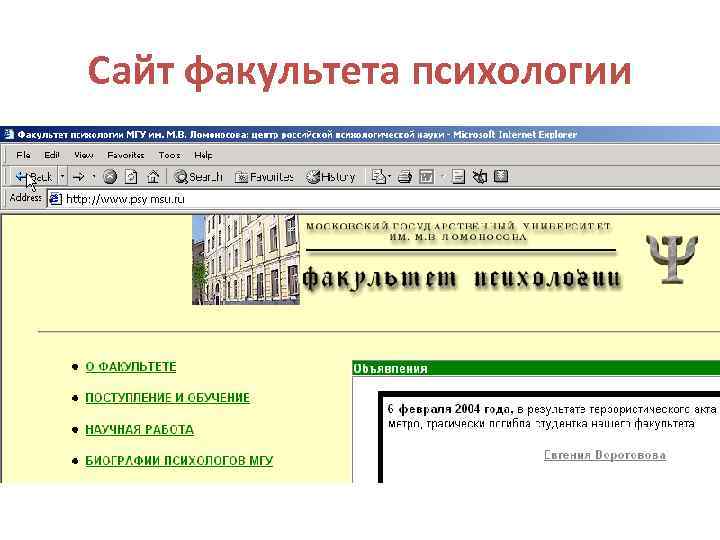This screenshot has width=720, height=540.
Task: Open the Back history dropdown arrow
Action: point(62,177)
